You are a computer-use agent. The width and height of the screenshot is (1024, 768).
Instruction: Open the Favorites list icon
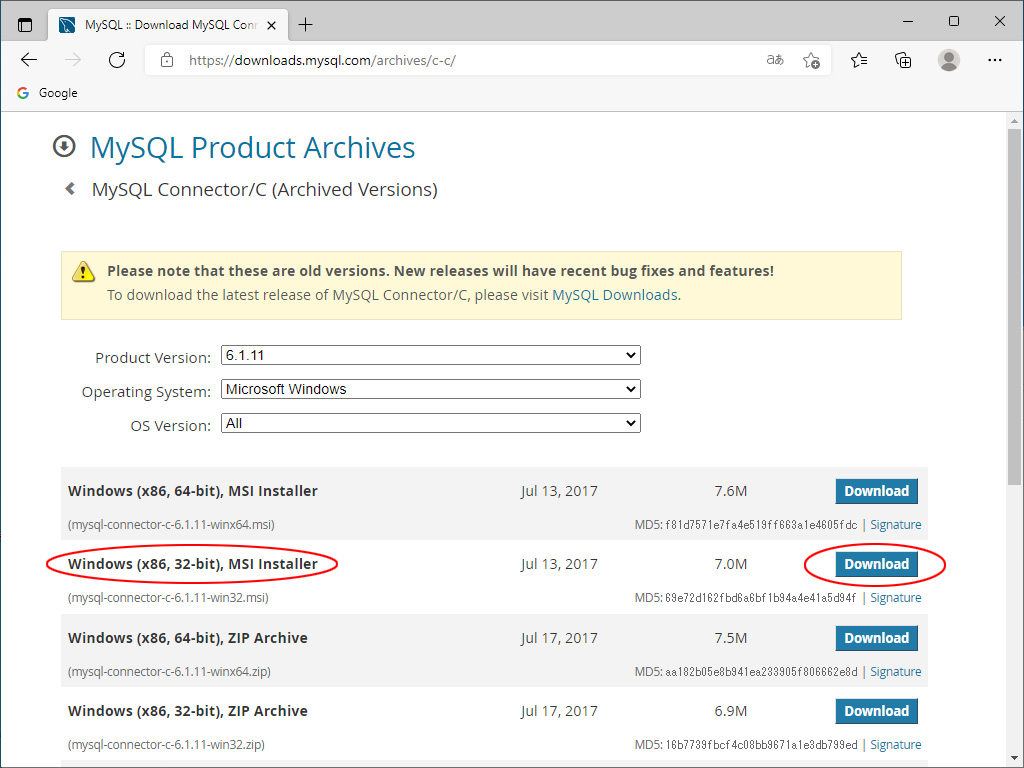tap(859, 60)
